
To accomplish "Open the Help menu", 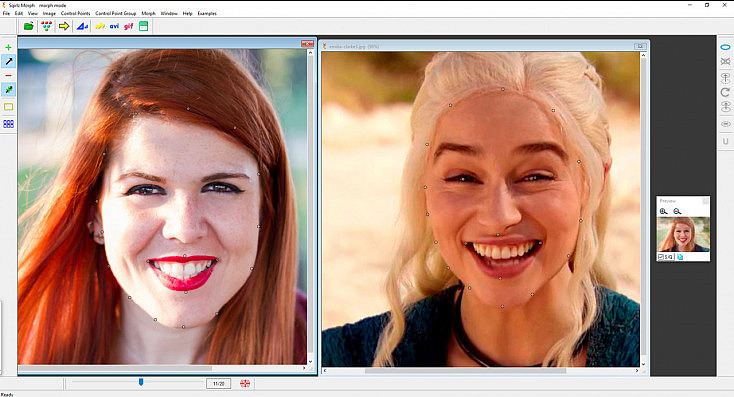I will [187, 13].
